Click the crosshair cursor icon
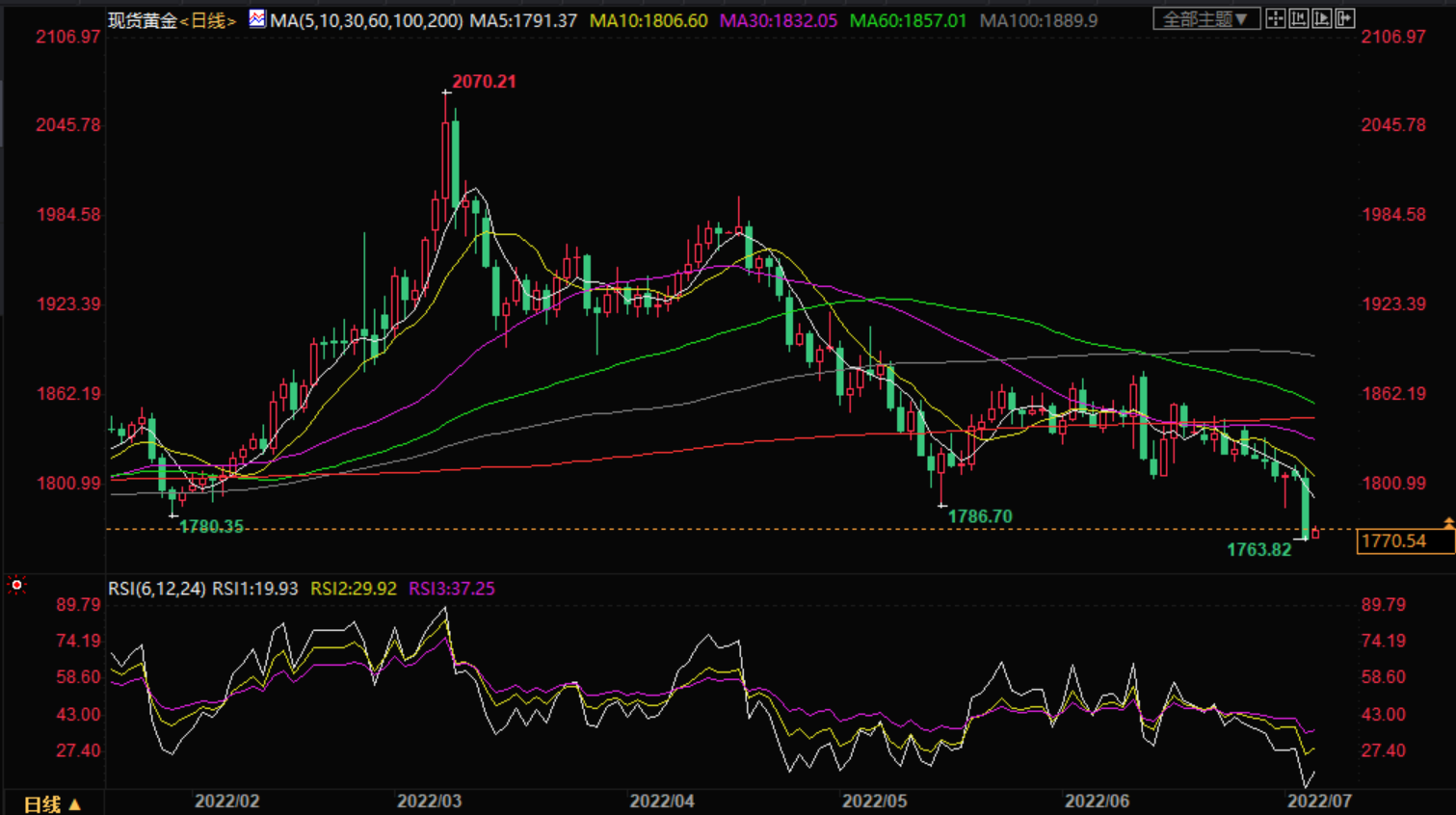1456x815 pixels. [1276, 18]
